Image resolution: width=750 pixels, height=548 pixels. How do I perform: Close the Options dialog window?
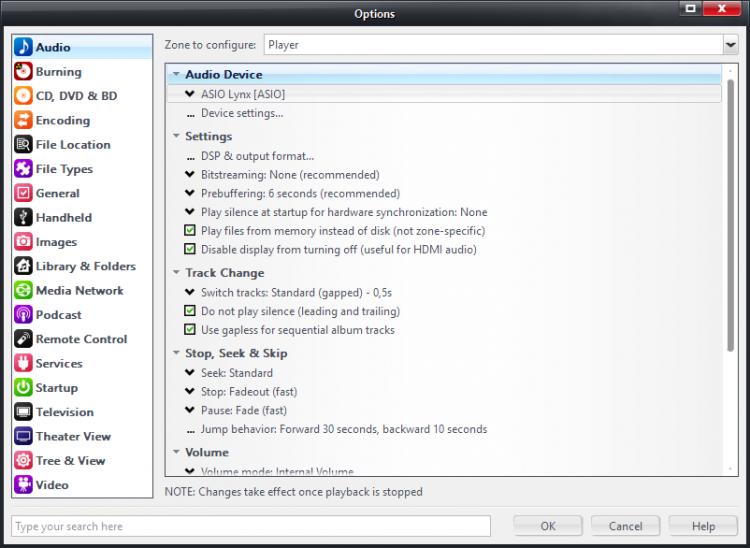722,8
